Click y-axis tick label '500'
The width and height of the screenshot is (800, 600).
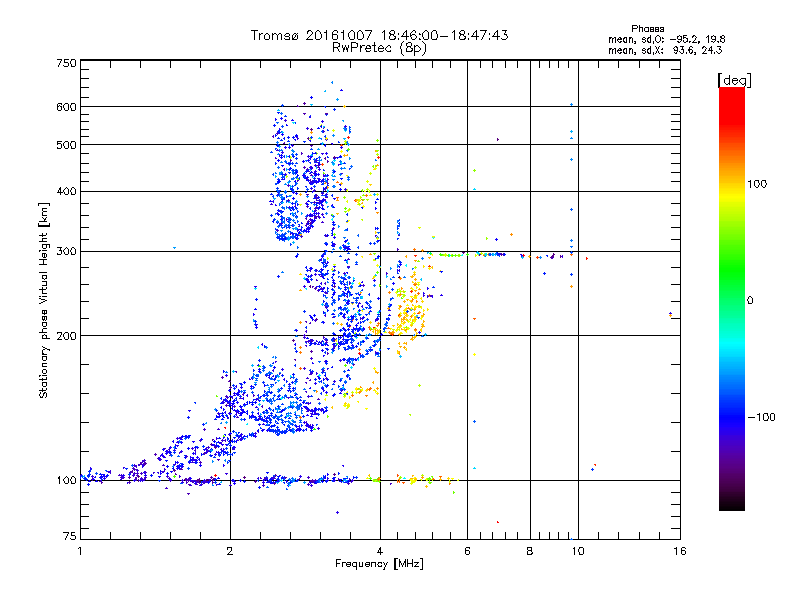pos(67,145)
